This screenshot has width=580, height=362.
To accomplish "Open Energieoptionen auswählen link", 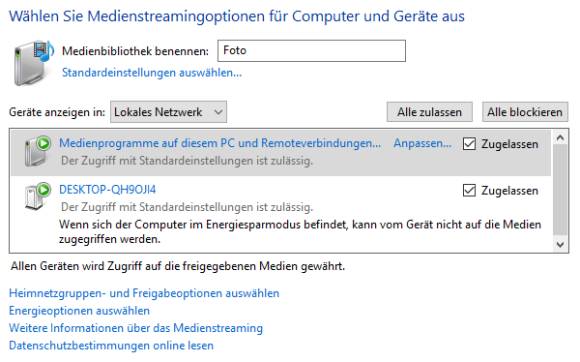I will click(x=79, y=311).
